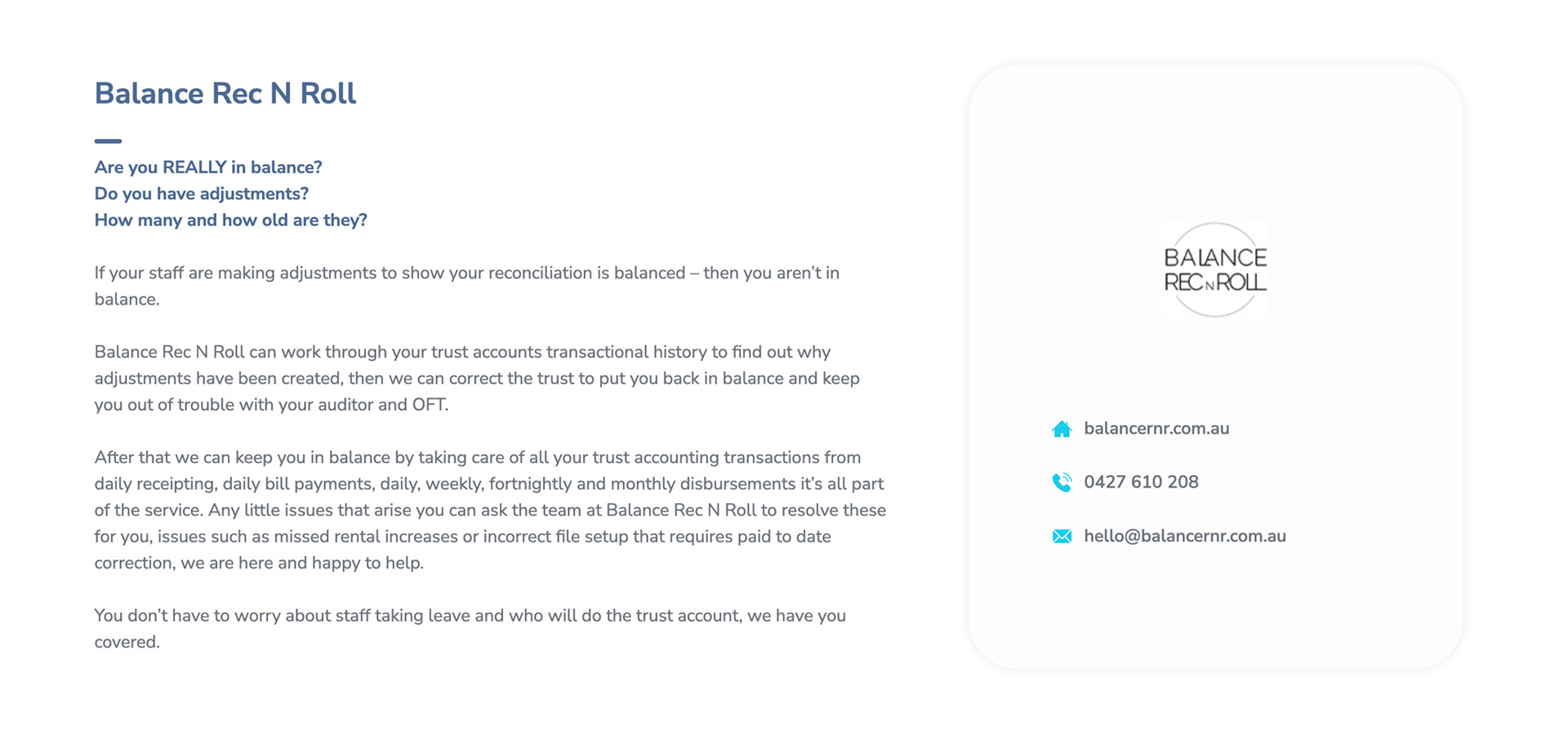
Task: Click the paragraph about staff taking leave
Action: point(470,629)
